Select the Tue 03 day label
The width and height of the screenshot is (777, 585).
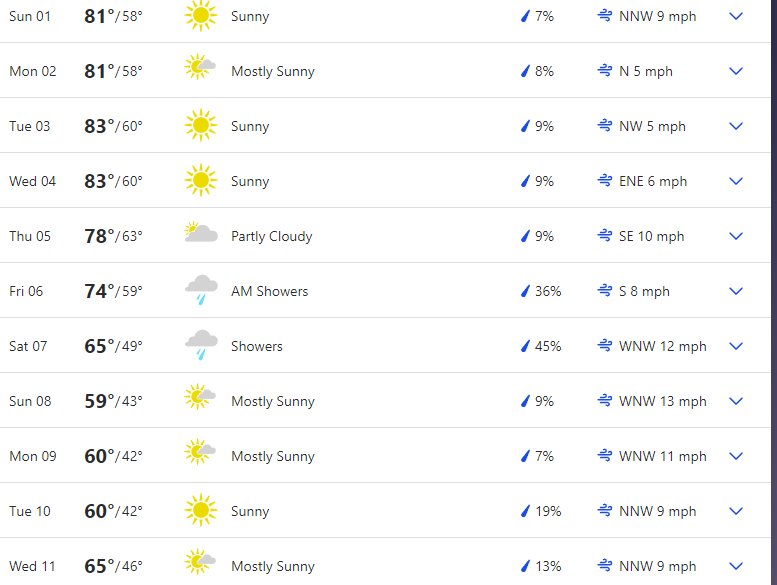coord(30,126)
